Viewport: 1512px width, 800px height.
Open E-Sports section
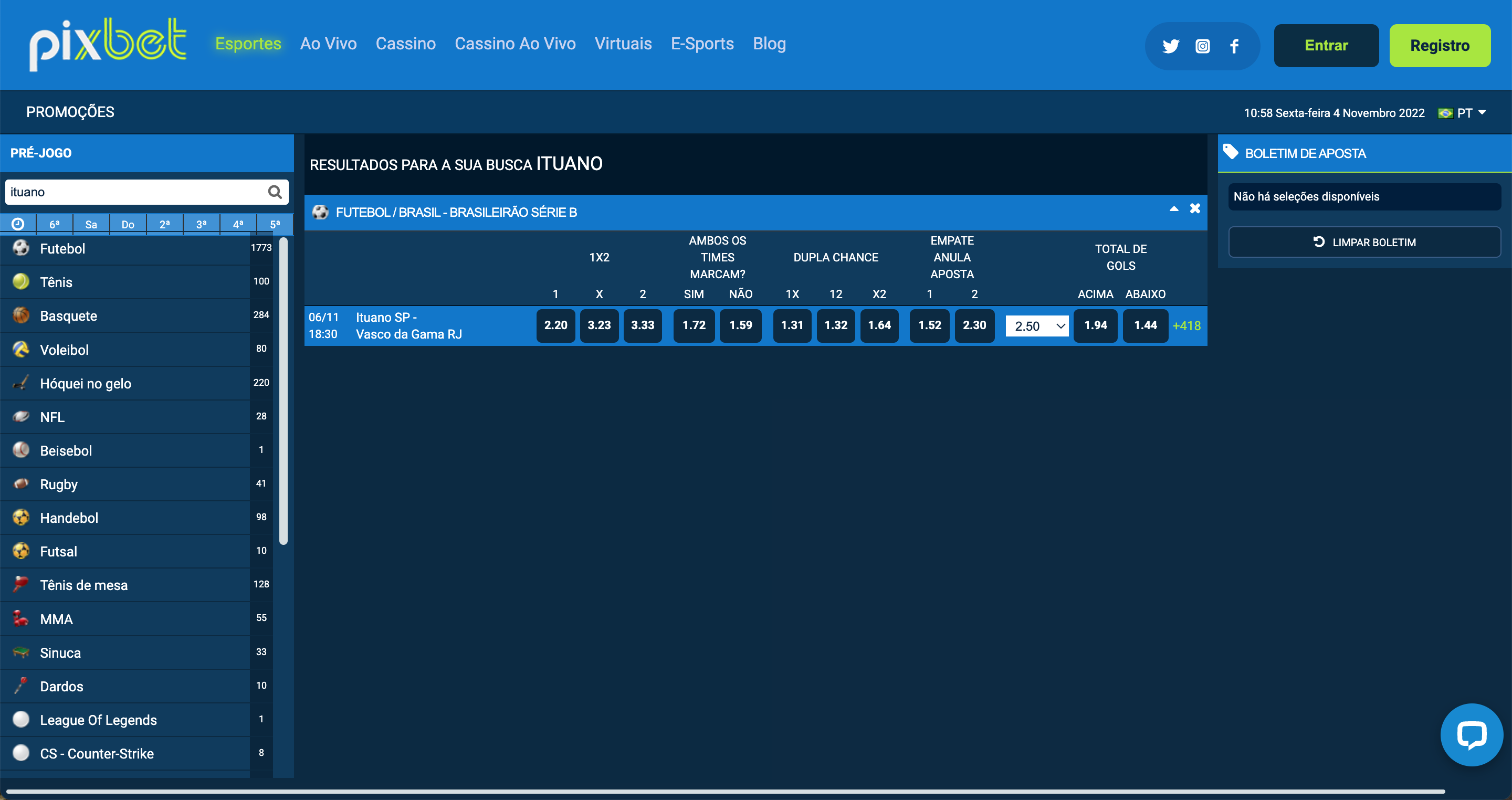(702, 44)
